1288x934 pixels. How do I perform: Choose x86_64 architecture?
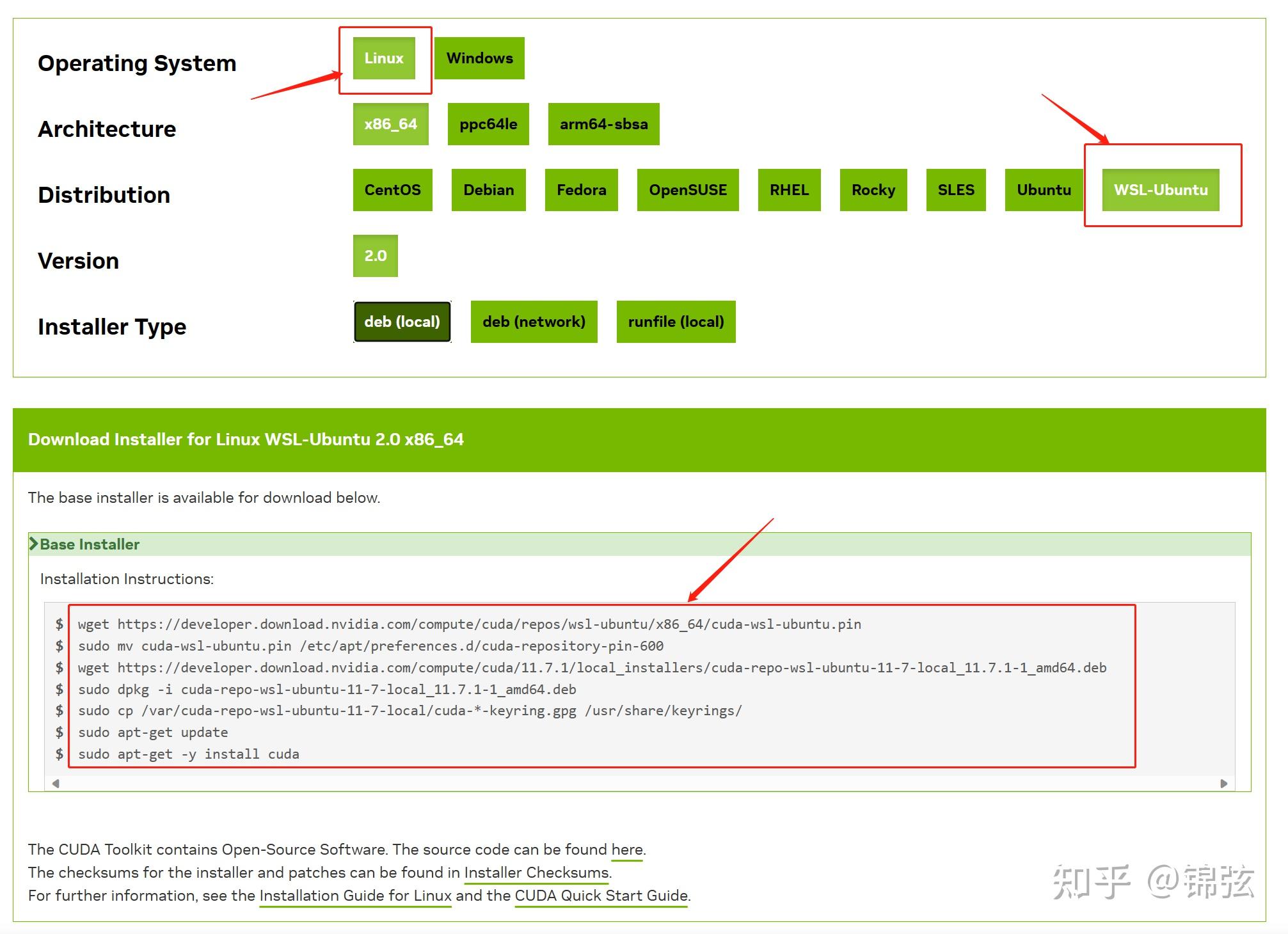[x=390, y=124]
